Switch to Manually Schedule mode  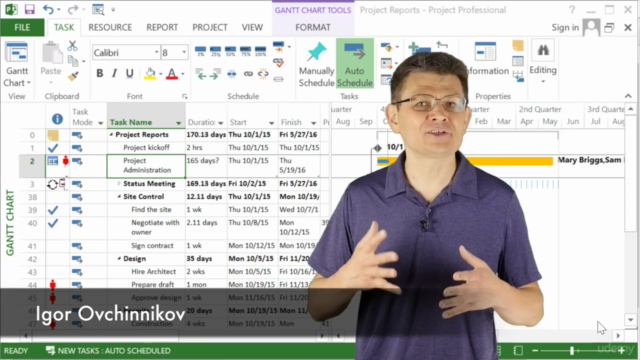(x=316, y=64)
